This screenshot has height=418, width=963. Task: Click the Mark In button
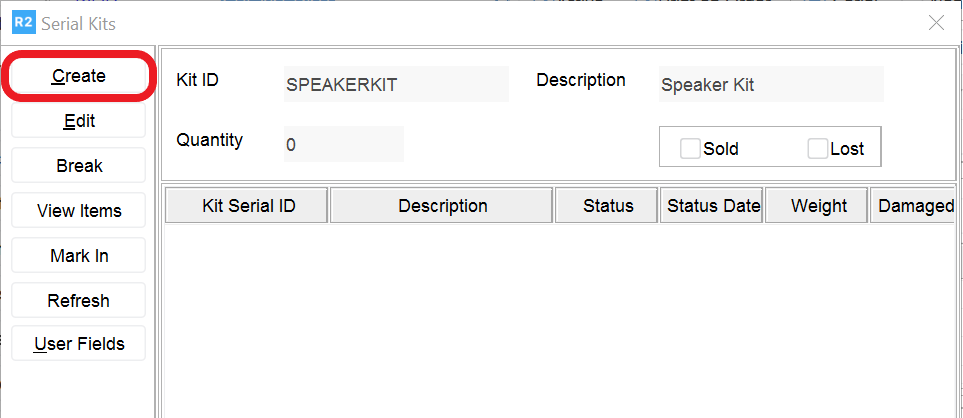coord(79,256)
